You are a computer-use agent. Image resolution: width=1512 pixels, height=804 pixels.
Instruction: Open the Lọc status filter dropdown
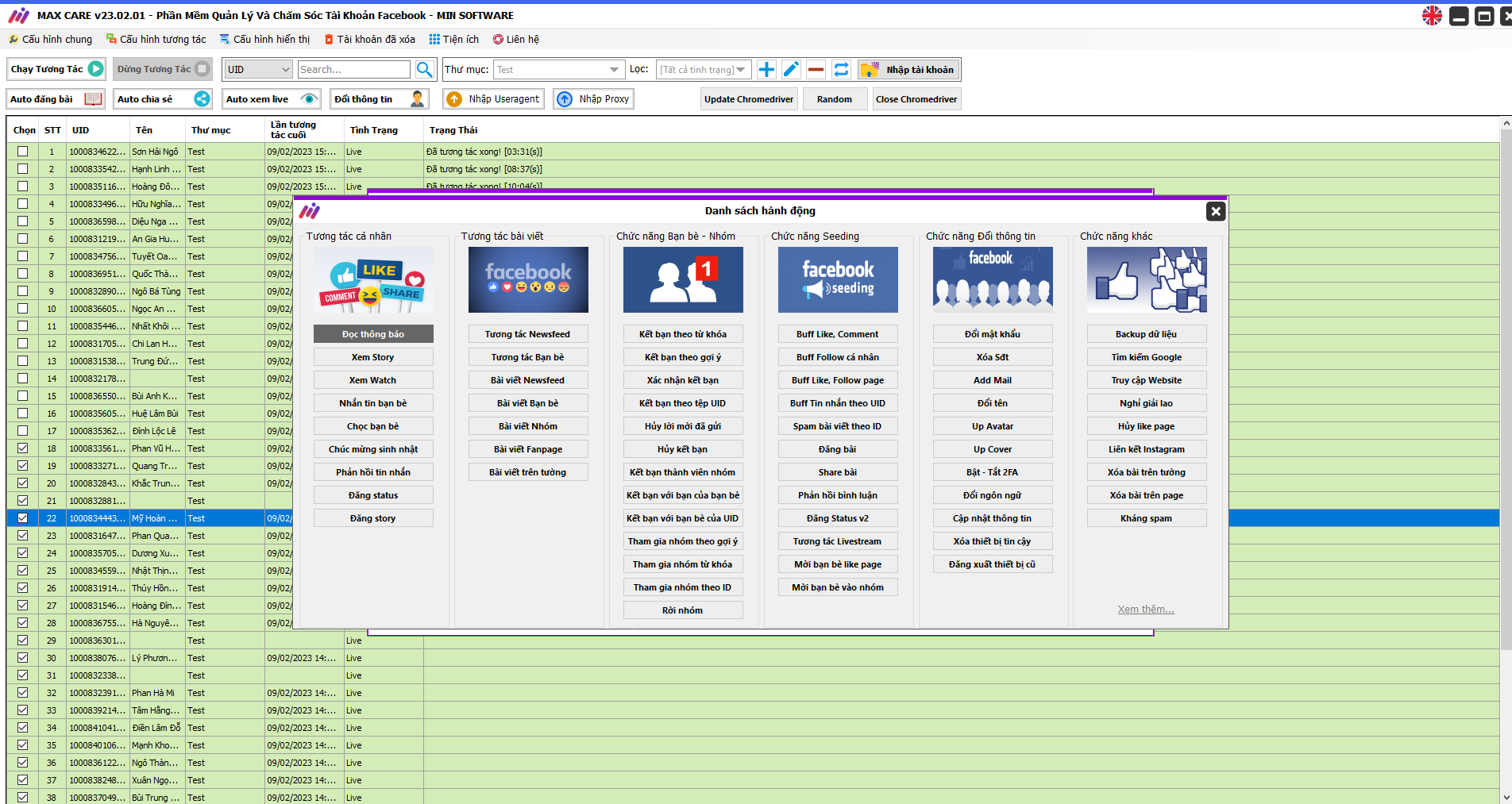(704, 70)
